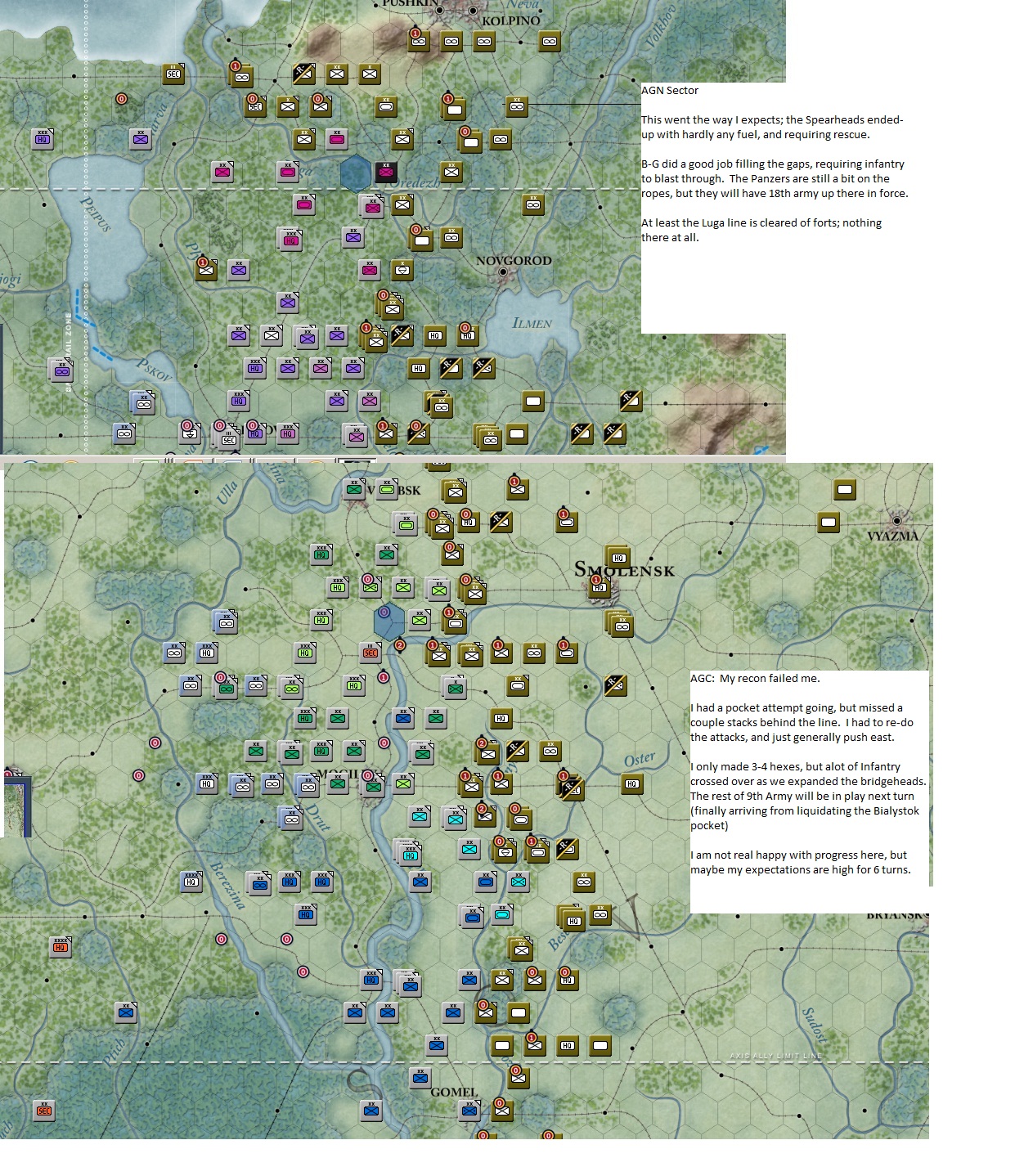
Task: Select the Soviet counter in the far northeast above Vyazma
Action: coord(844,489)
